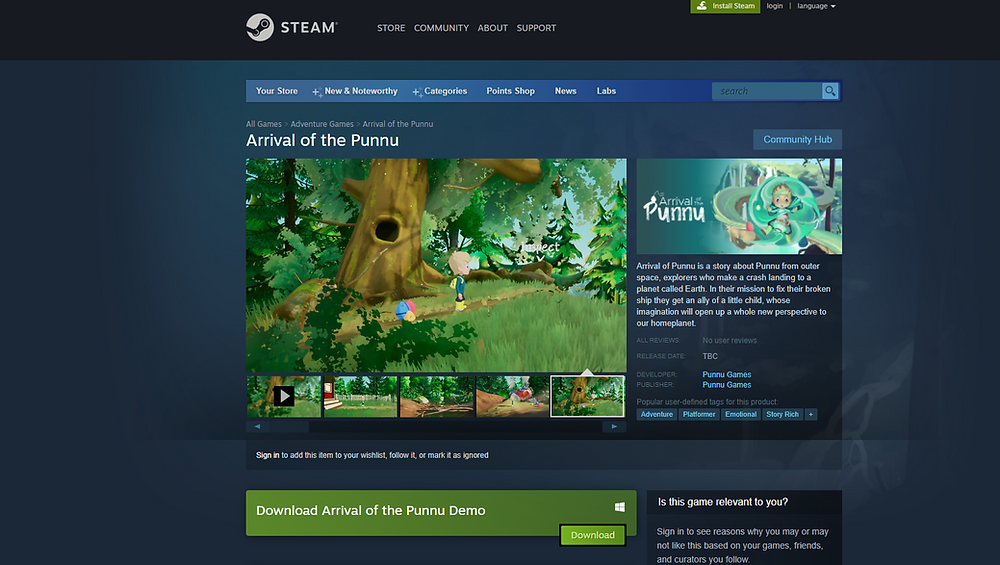The height and width of the screenshot is (565, 1000).
Task: Click the login link
Action: (x=774, y=6)
